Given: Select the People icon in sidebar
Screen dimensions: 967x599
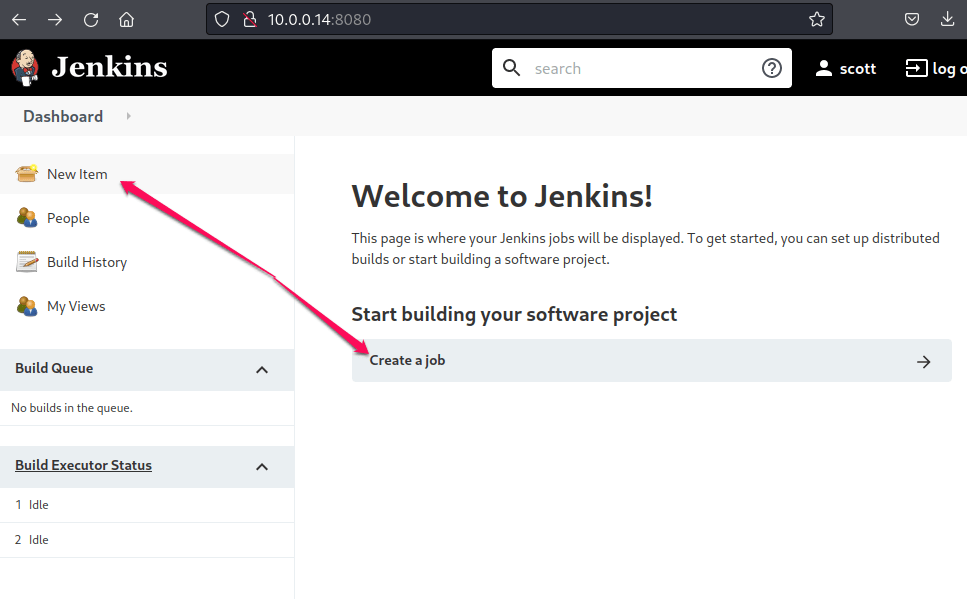Looking at the screenshot, I should pos(26,217).
